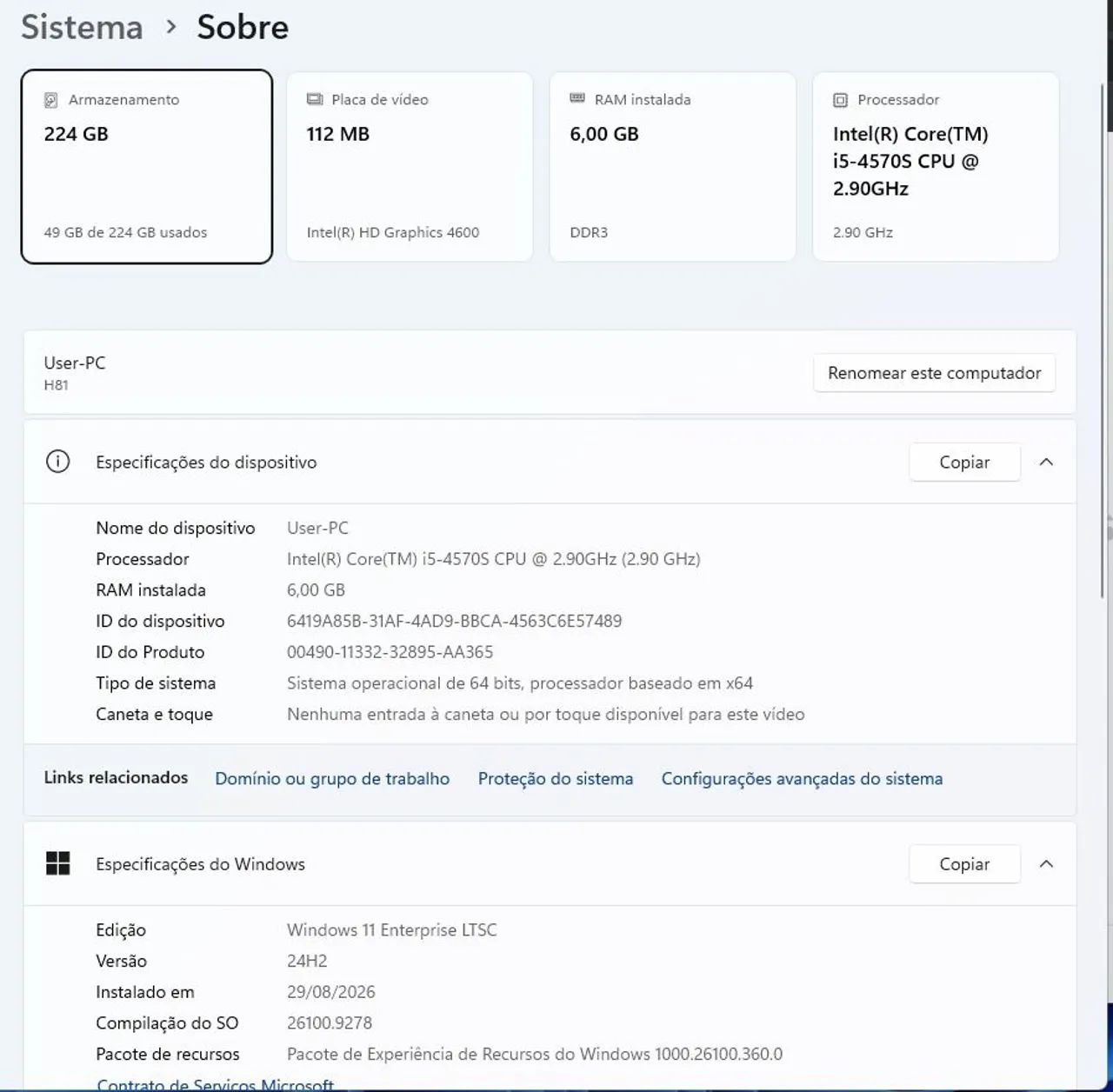The height and width of the screenshot is (1092, 1113).
Task: Copy the device specifications
Action: (x=964, y=463)
